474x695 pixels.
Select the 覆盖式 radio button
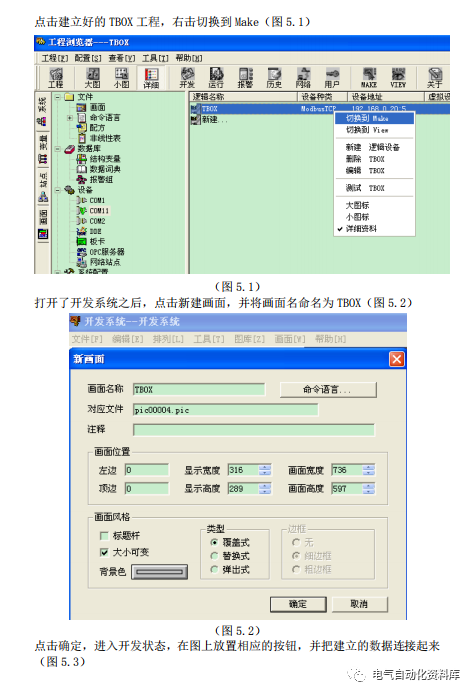[214, 543]
